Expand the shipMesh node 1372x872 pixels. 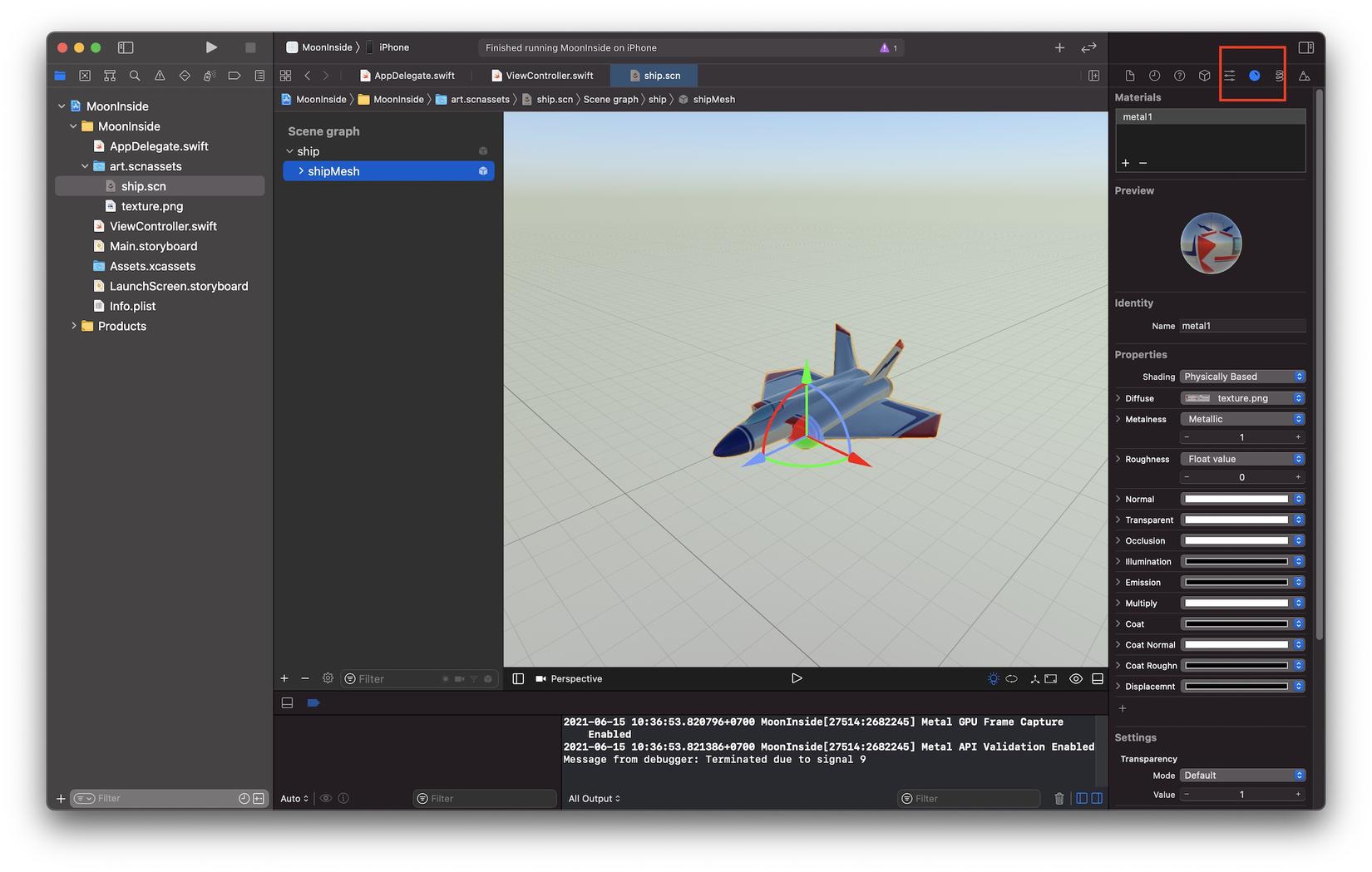click(301, 171)
